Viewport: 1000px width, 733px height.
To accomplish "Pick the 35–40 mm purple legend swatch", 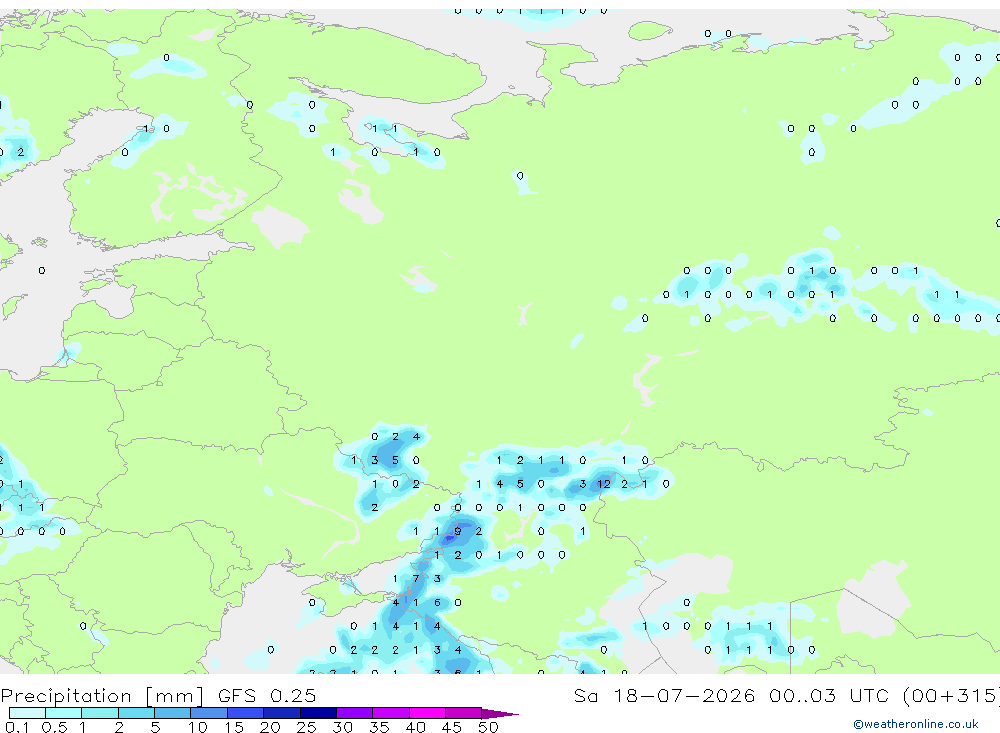I will (391, 713).
